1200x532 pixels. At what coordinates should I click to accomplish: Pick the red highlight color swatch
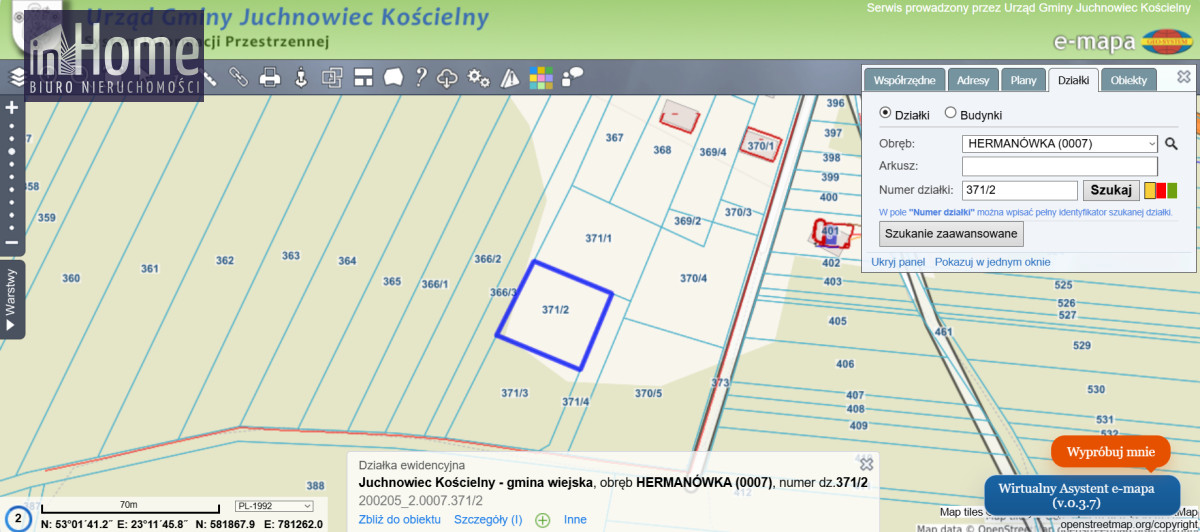click(1161, 191)
